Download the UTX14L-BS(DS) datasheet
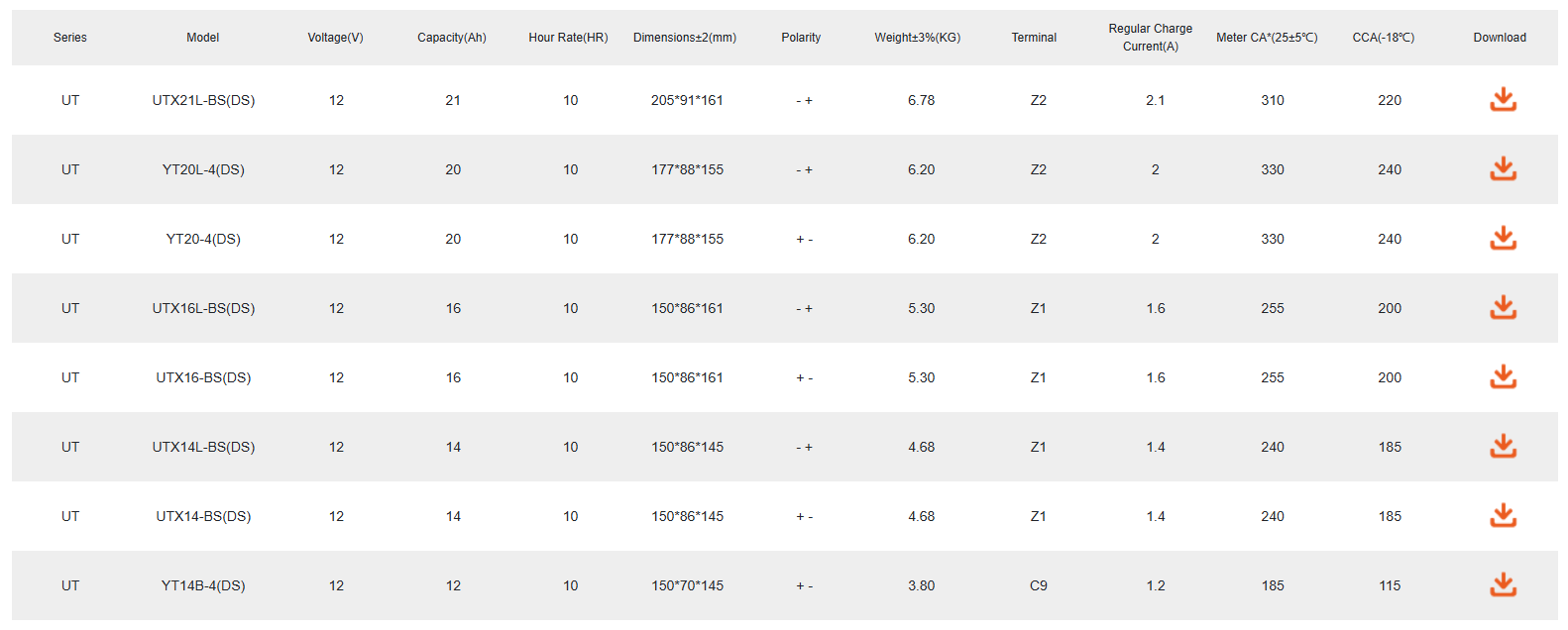This screenshot has width=1568, height=630. (x=1503, y=446)
